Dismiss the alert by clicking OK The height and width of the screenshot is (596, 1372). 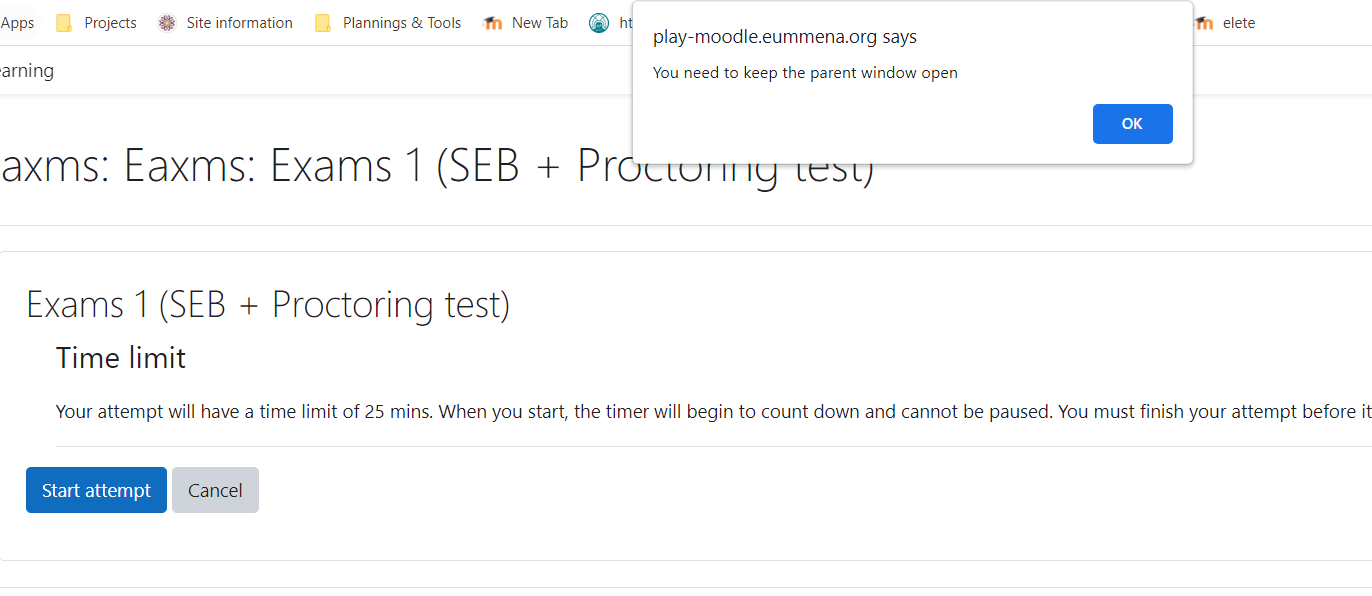(x=1132, y=123)
